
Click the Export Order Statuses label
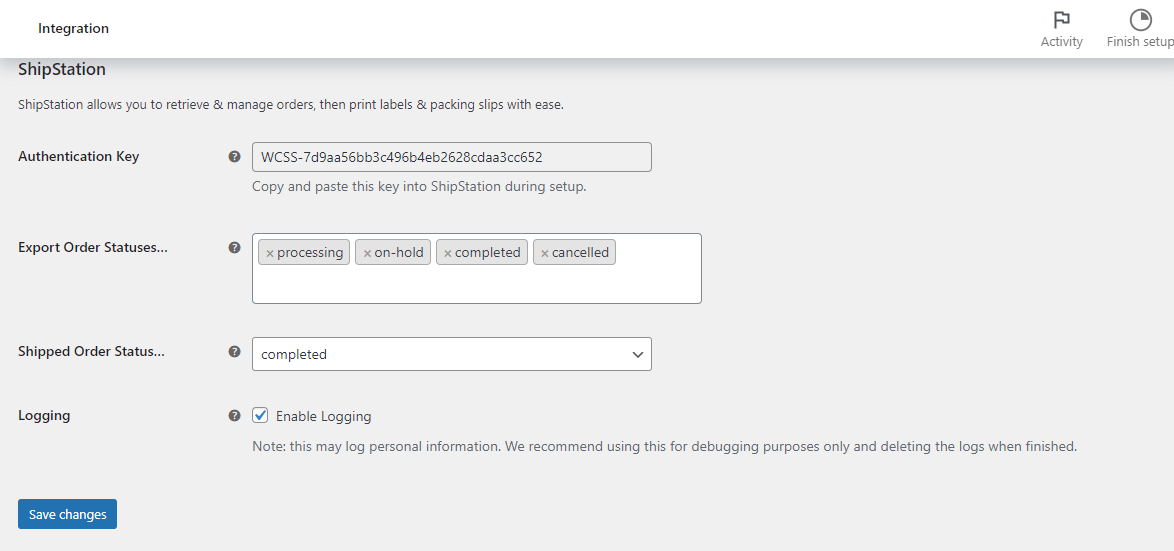pyautogui.click(x=93, y=247)
